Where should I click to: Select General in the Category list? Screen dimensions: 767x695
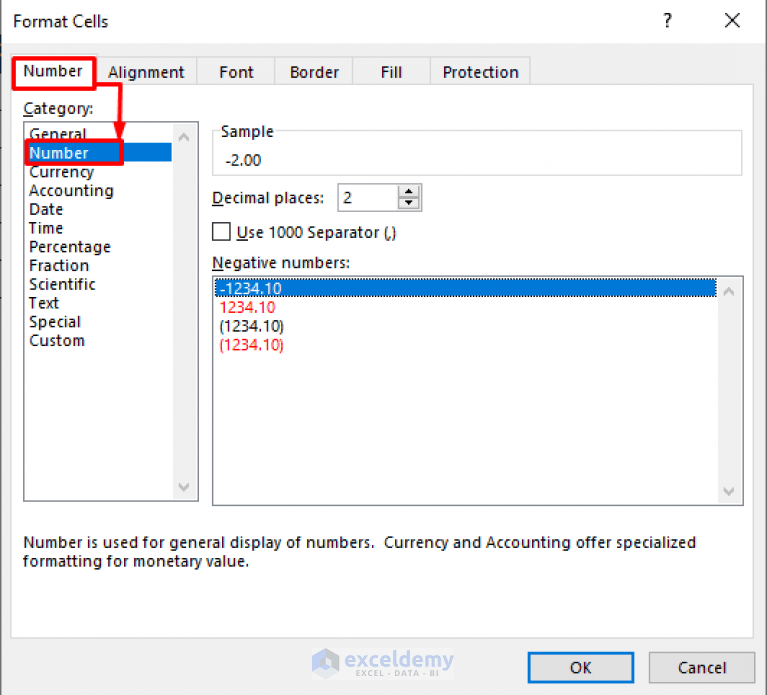point(98,134)
